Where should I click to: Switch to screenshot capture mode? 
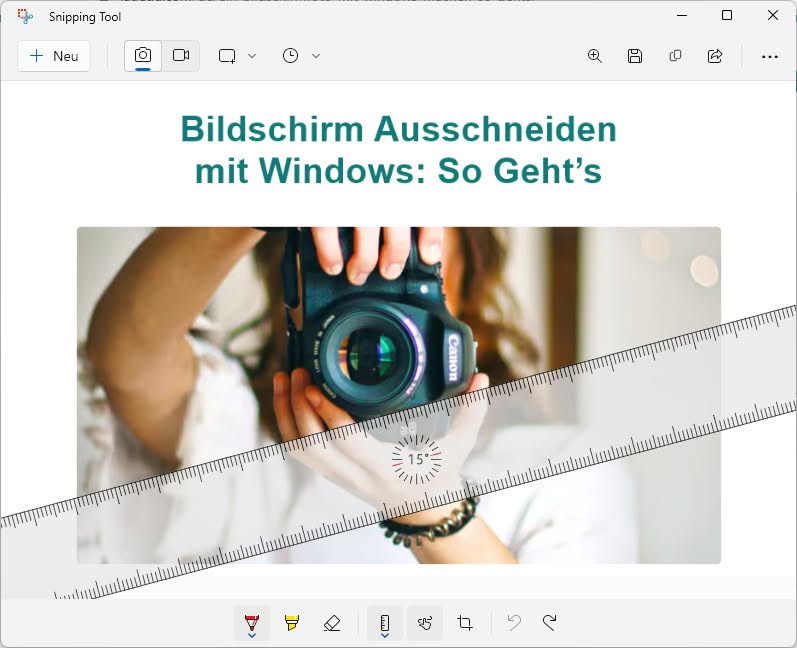(143, 55)
